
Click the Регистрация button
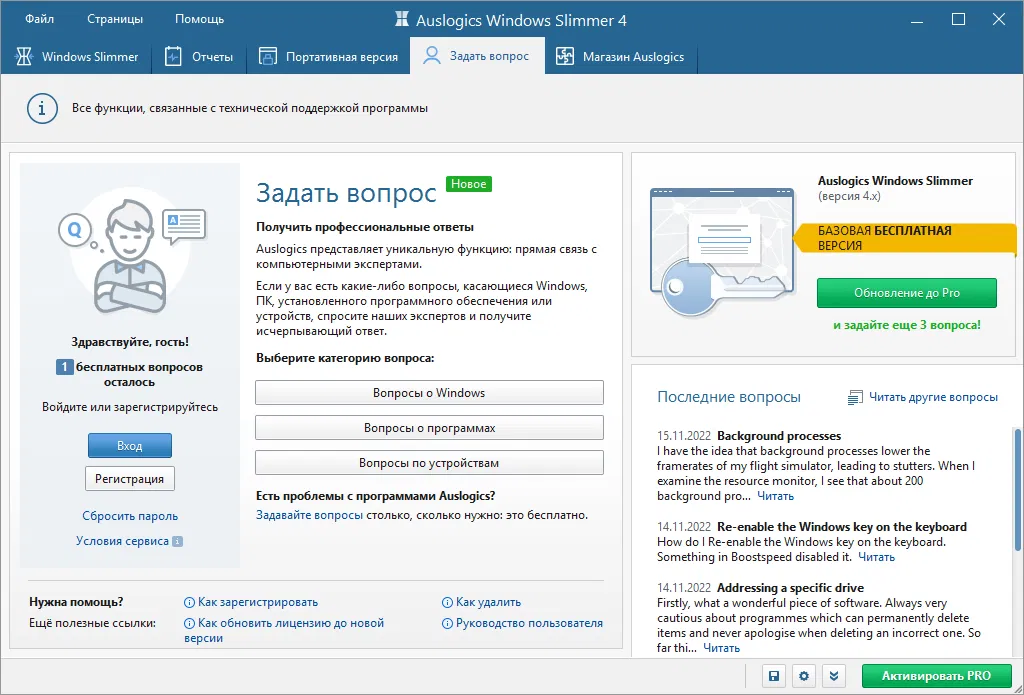tap(130, 479)
